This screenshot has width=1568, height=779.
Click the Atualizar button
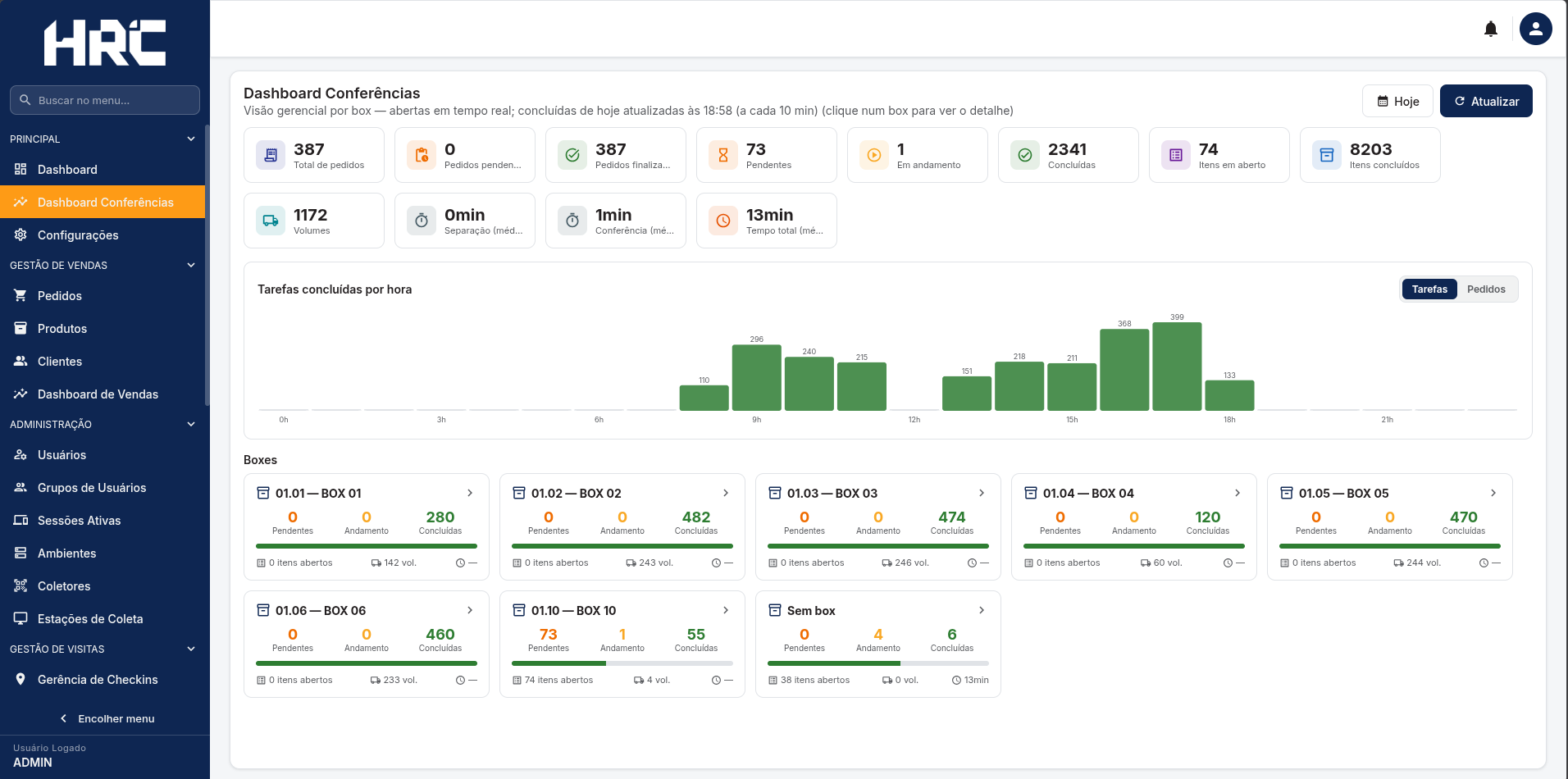[x=1486, y=101]
